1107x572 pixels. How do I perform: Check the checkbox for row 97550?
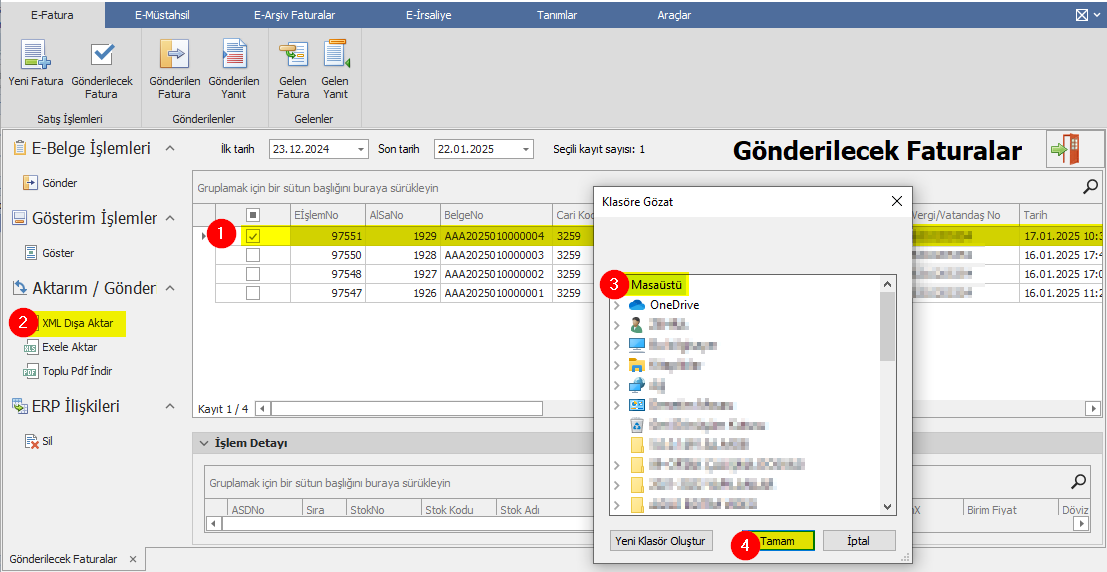click(253, 255)
